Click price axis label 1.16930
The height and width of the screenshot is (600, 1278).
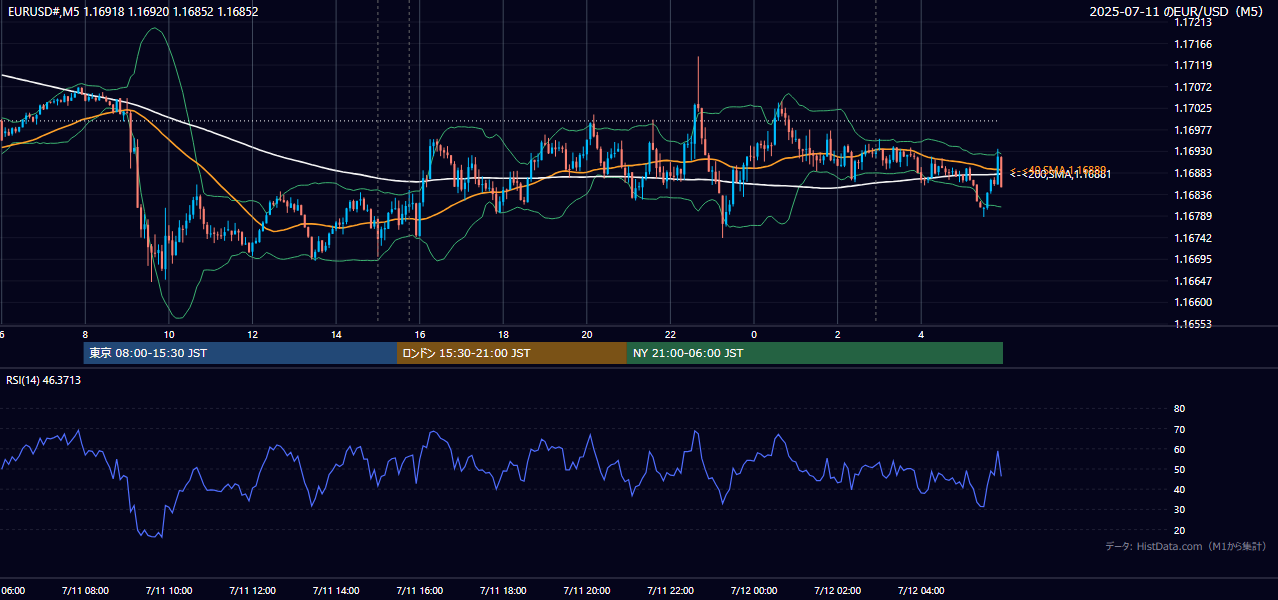coord(1193,152)
